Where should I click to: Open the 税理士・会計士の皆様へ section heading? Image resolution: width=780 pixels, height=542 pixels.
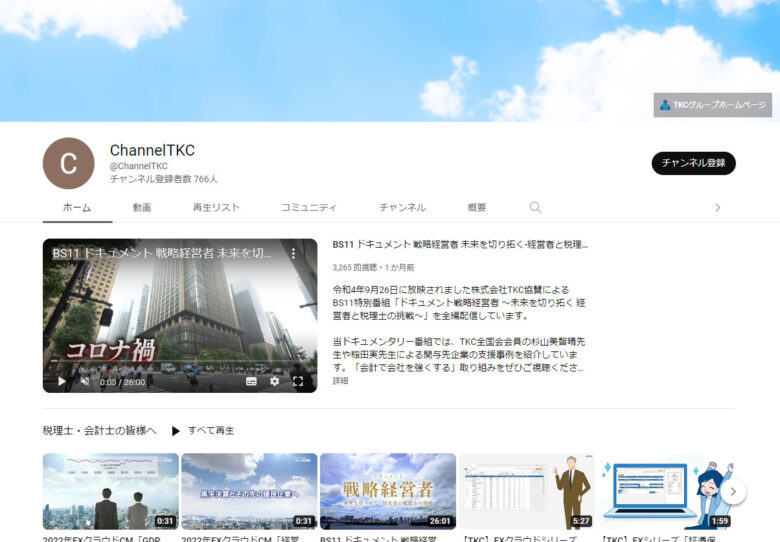coord(99,431)
